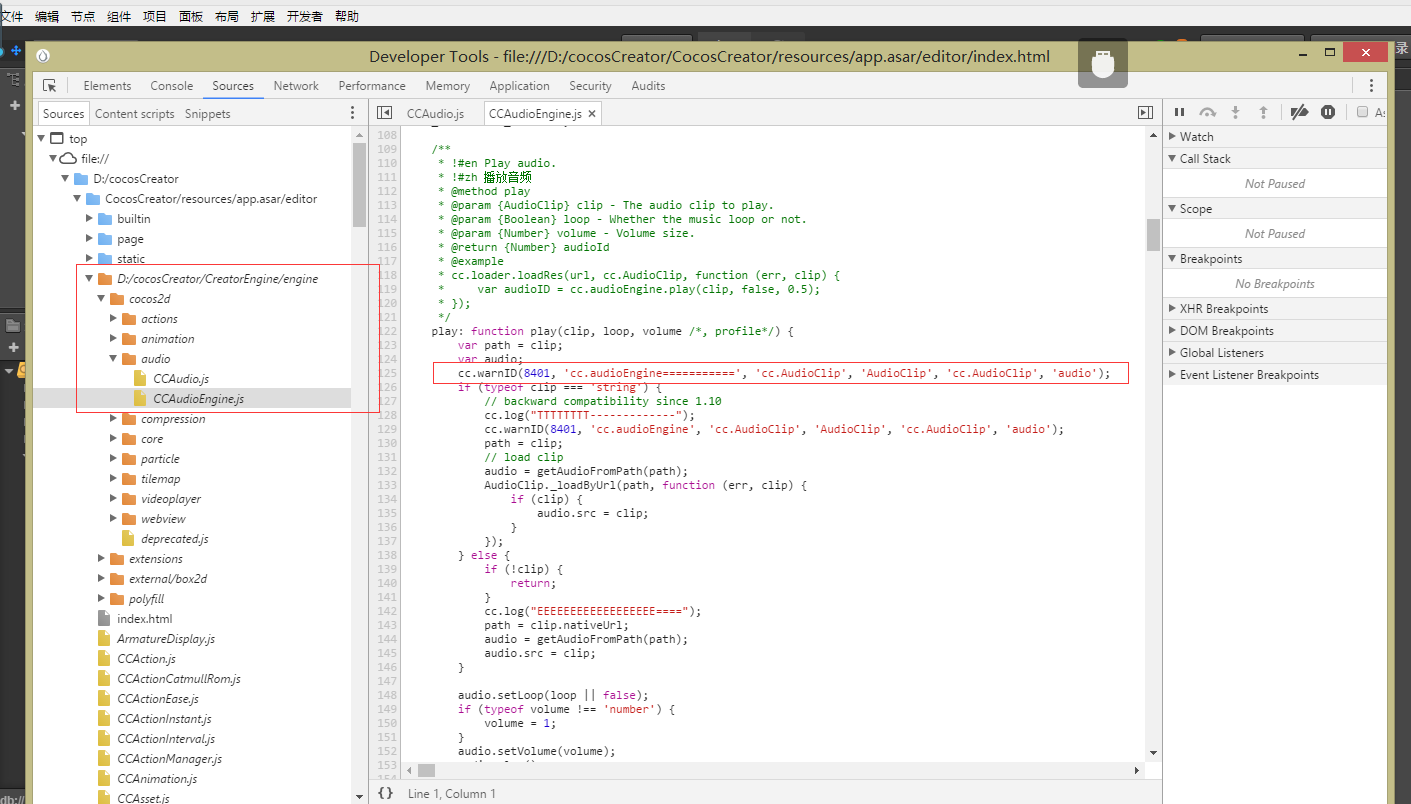Open DevTools three-dot customize menu
The width and height of the screenshot is (1411, 804).
click(1371, 86)
